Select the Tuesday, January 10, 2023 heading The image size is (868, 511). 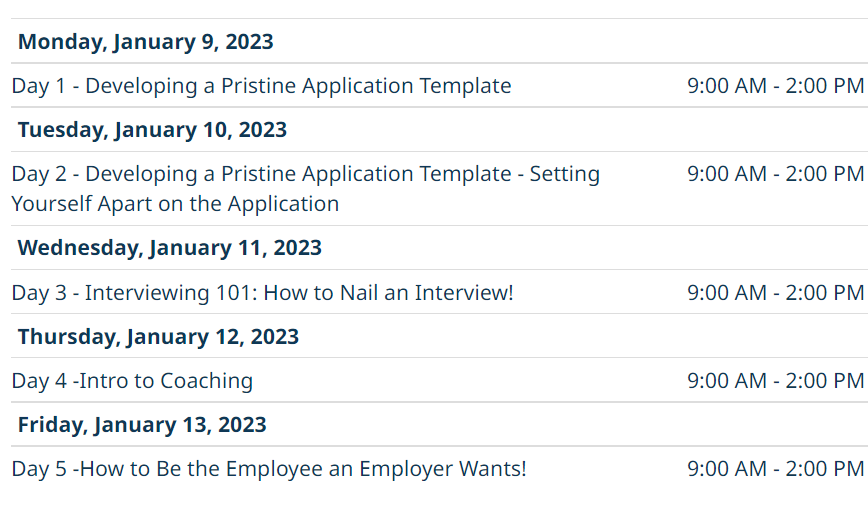[x=152, y=130]
